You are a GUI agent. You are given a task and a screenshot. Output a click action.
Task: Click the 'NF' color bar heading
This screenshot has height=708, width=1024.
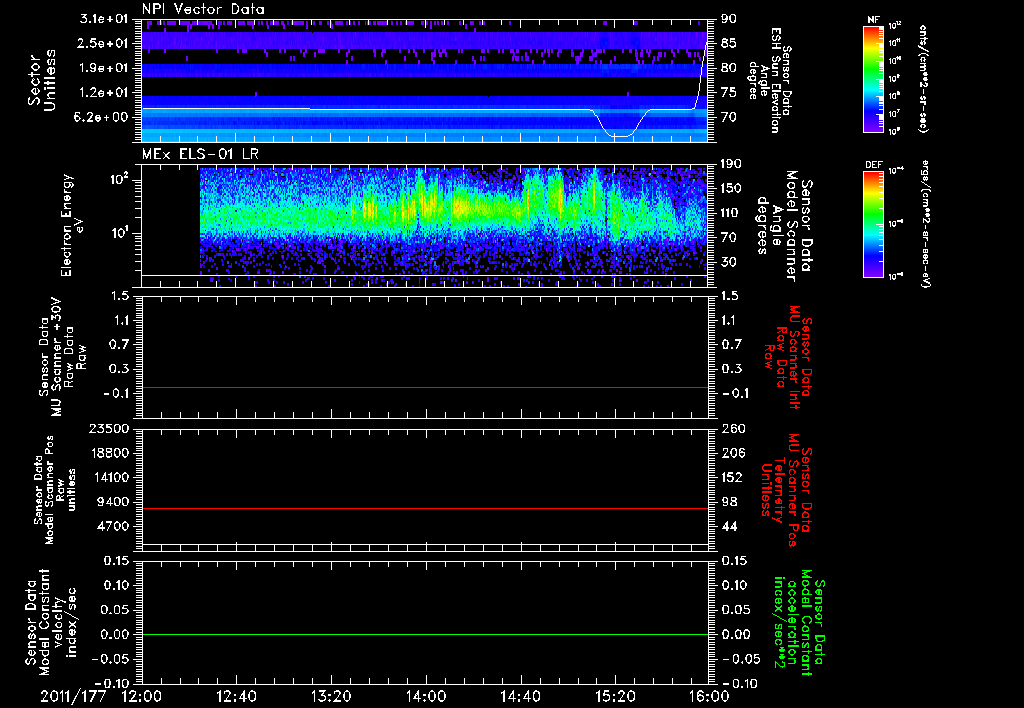click(x=873, y=20)
